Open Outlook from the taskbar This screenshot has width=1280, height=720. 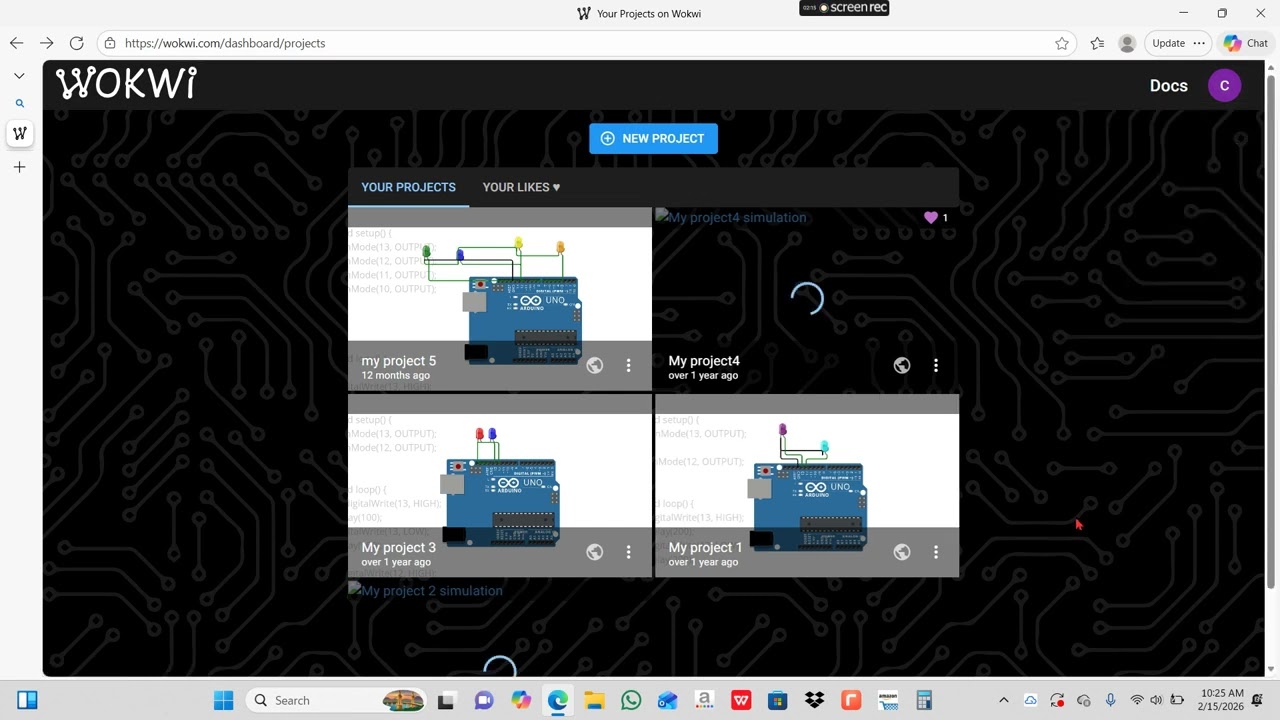coord(668,700)
